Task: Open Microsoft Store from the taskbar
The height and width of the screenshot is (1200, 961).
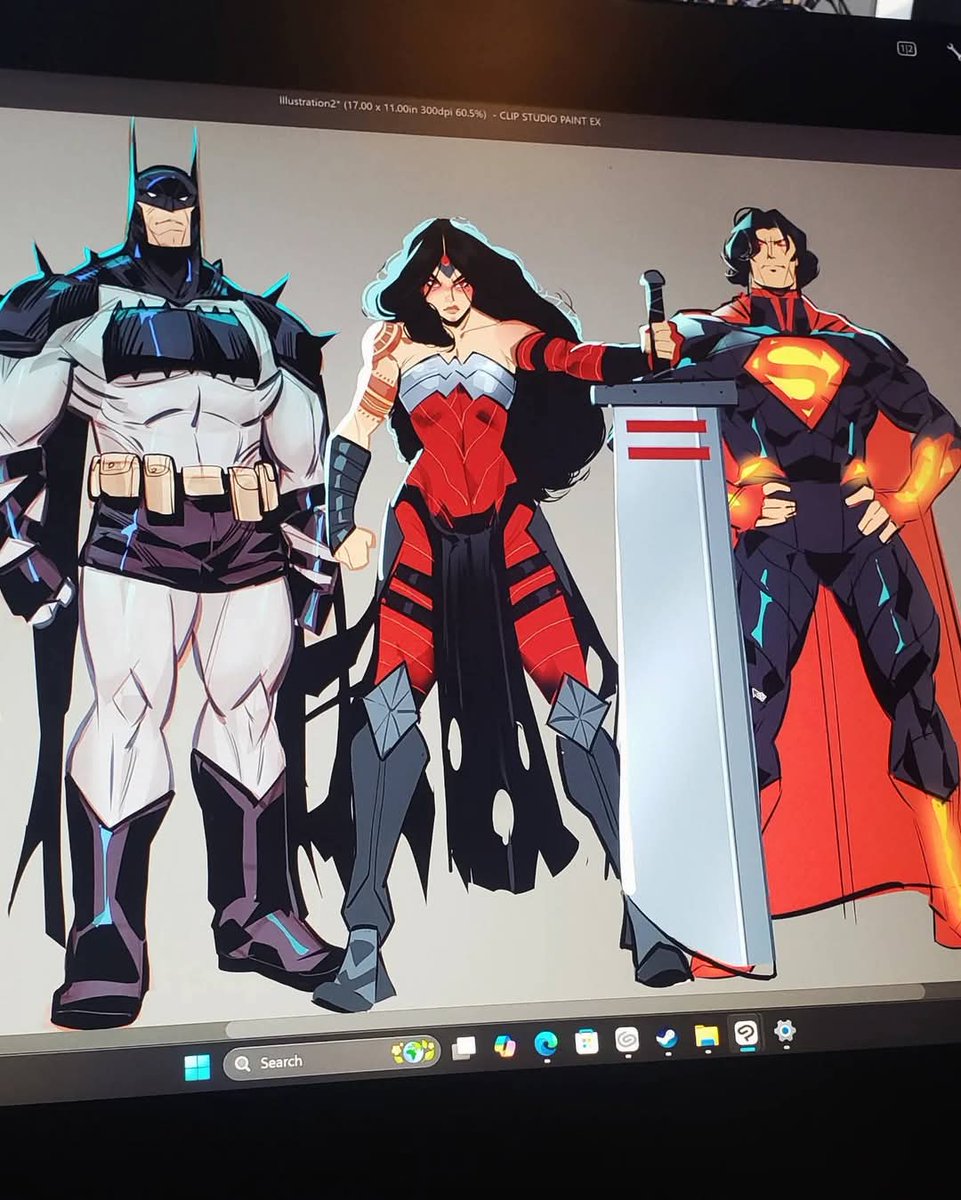Action: [587, 1042]
